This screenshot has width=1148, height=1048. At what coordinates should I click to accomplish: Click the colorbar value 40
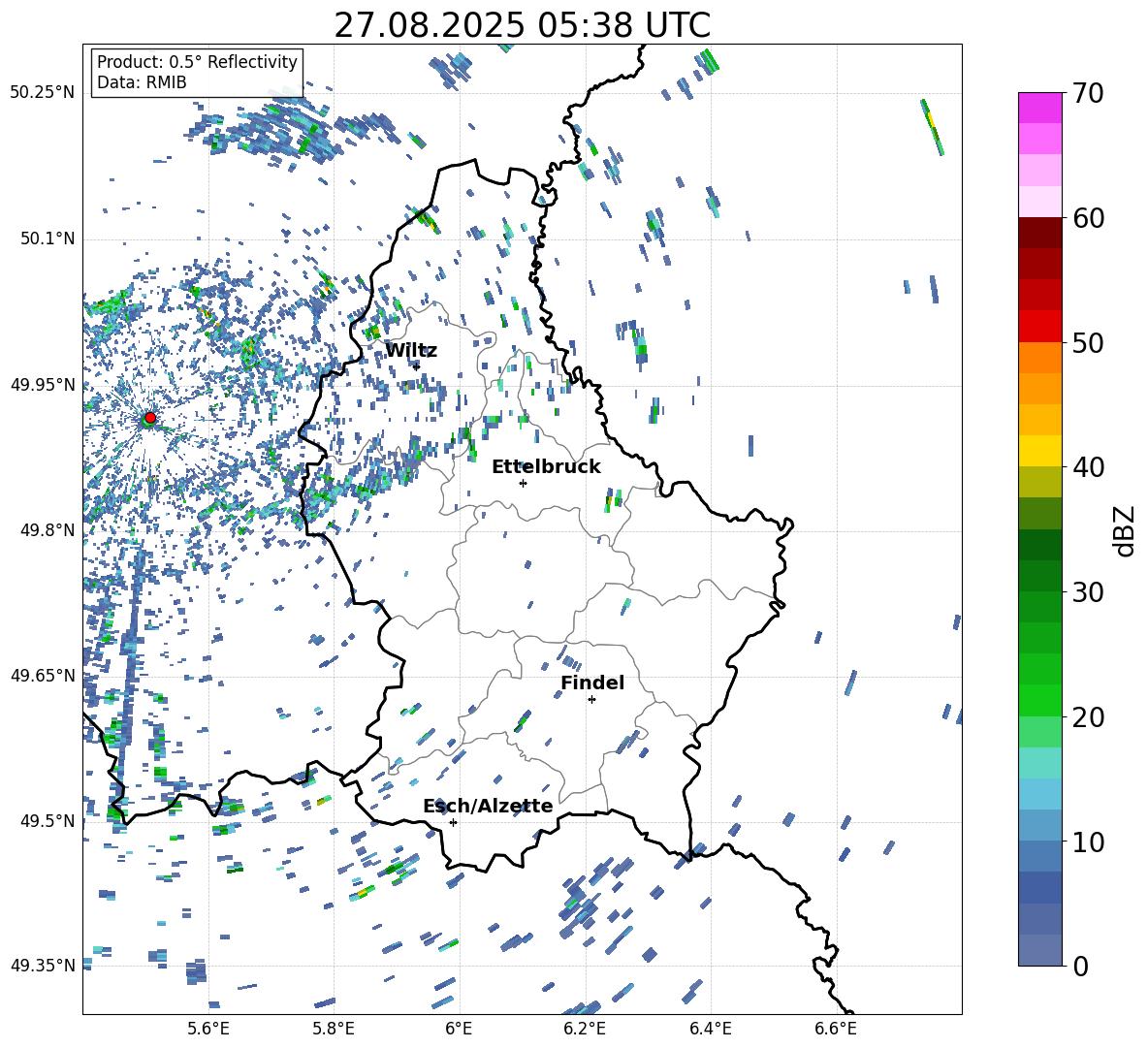click(1088, 467)
